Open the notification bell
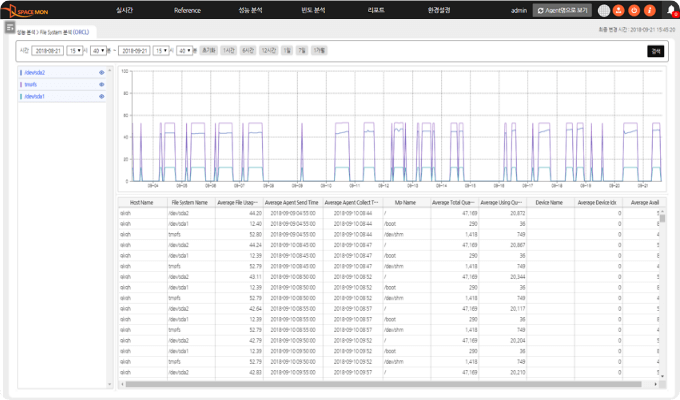The image size is (680, 400). pos(671,10)
